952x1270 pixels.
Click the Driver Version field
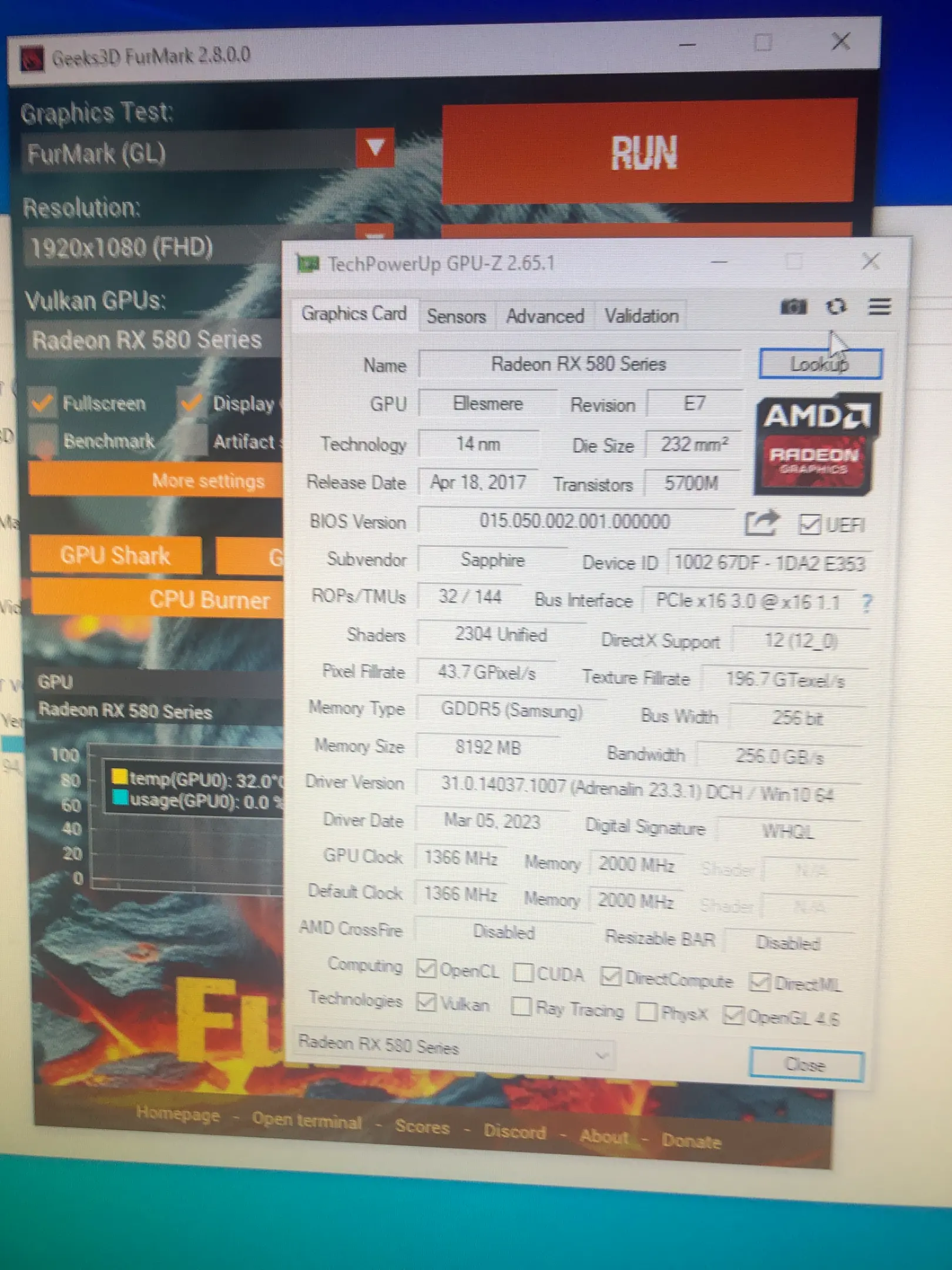(637, 789)
